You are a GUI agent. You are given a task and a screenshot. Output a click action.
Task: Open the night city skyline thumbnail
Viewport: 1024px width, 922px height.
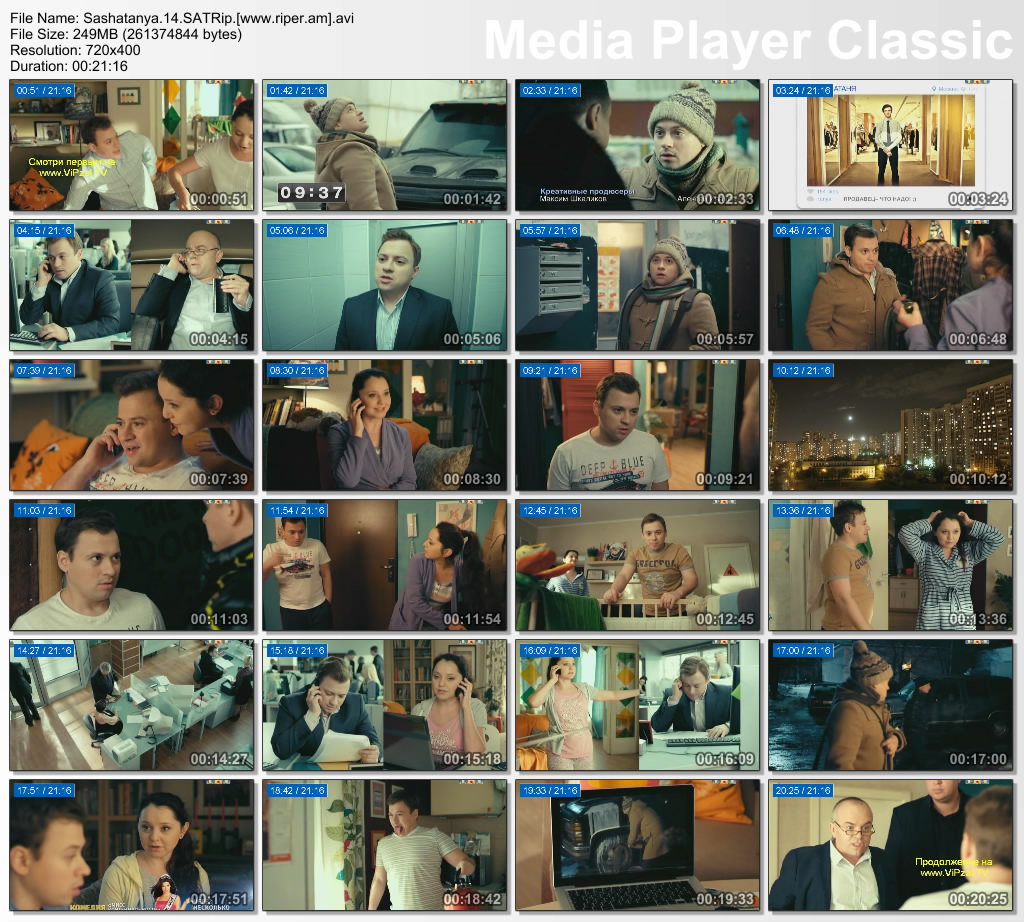[891, 425]
